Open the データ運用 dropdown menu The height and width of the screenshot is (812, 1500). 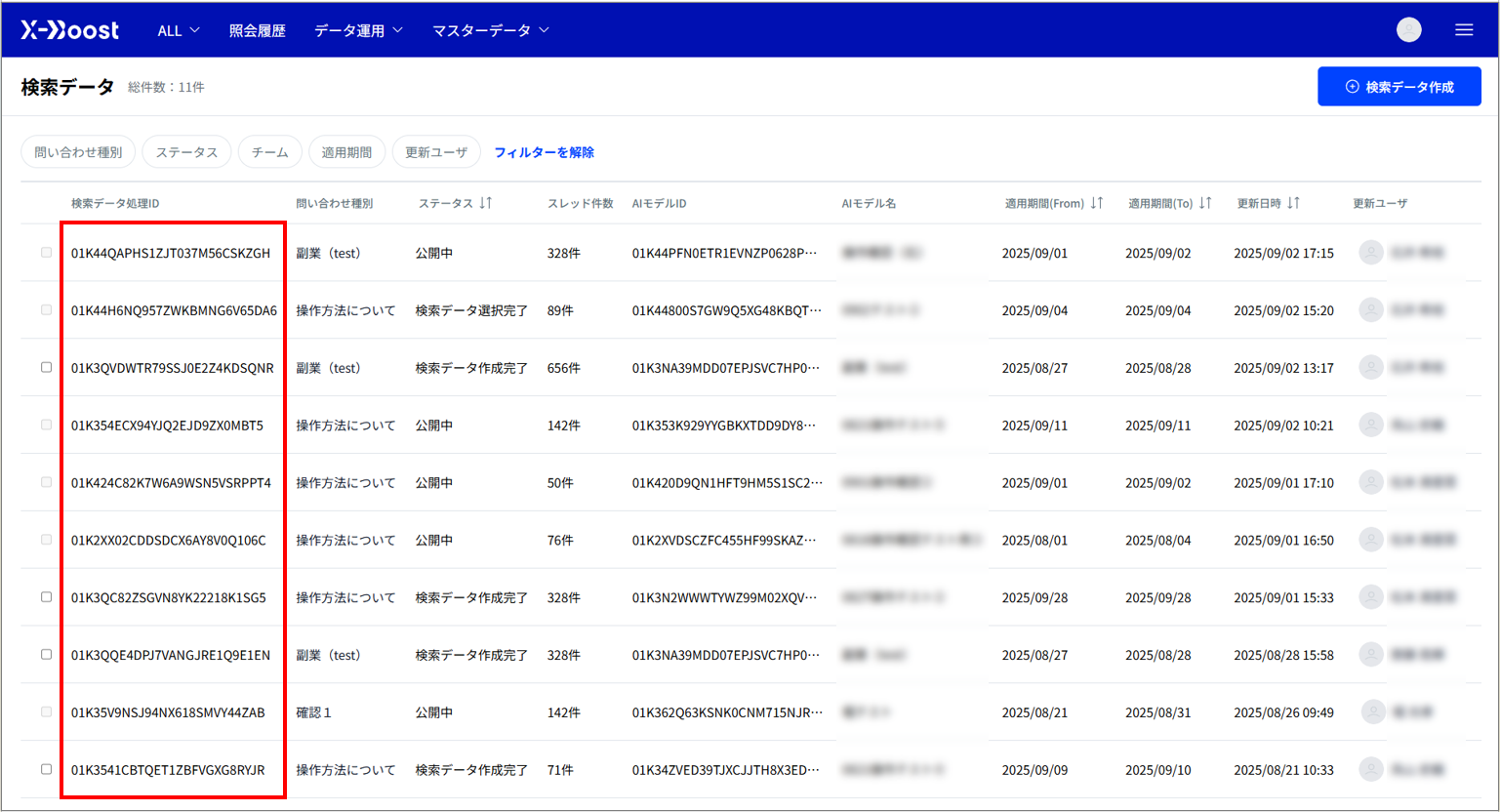click(358, 30)
